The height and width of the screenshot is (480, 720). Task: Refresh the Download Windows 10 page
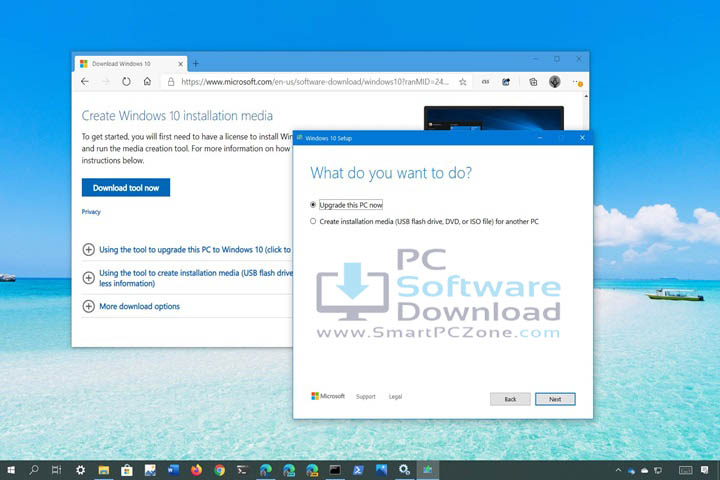click(126, 82)
